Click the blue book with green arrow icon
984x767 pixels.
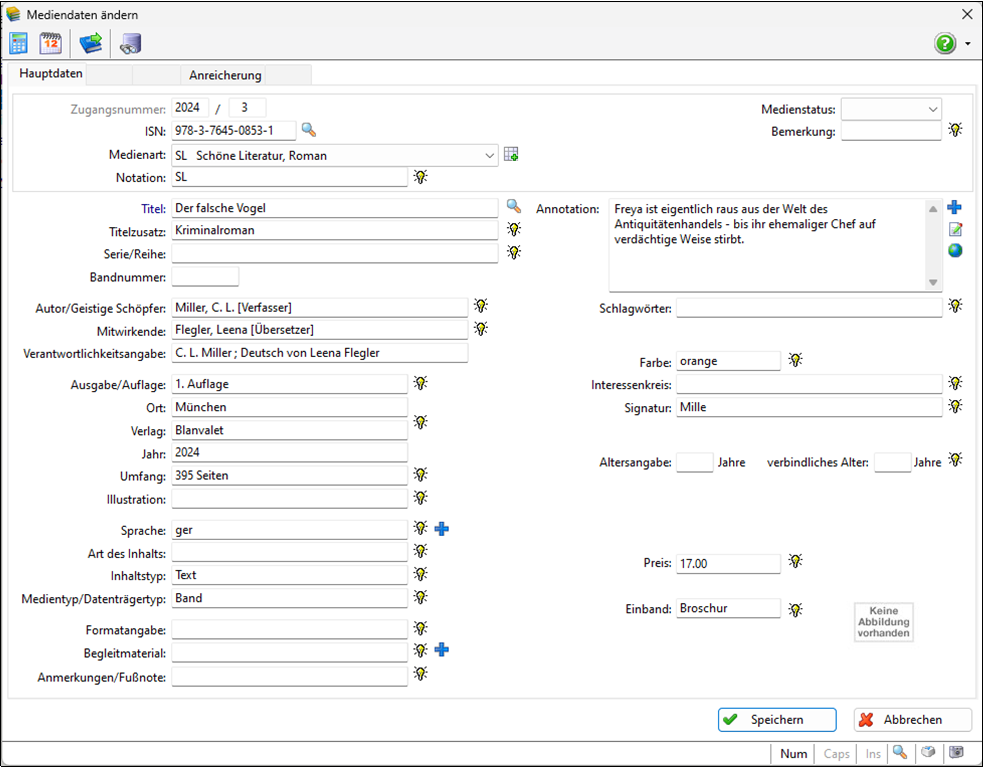pos(91,43)
